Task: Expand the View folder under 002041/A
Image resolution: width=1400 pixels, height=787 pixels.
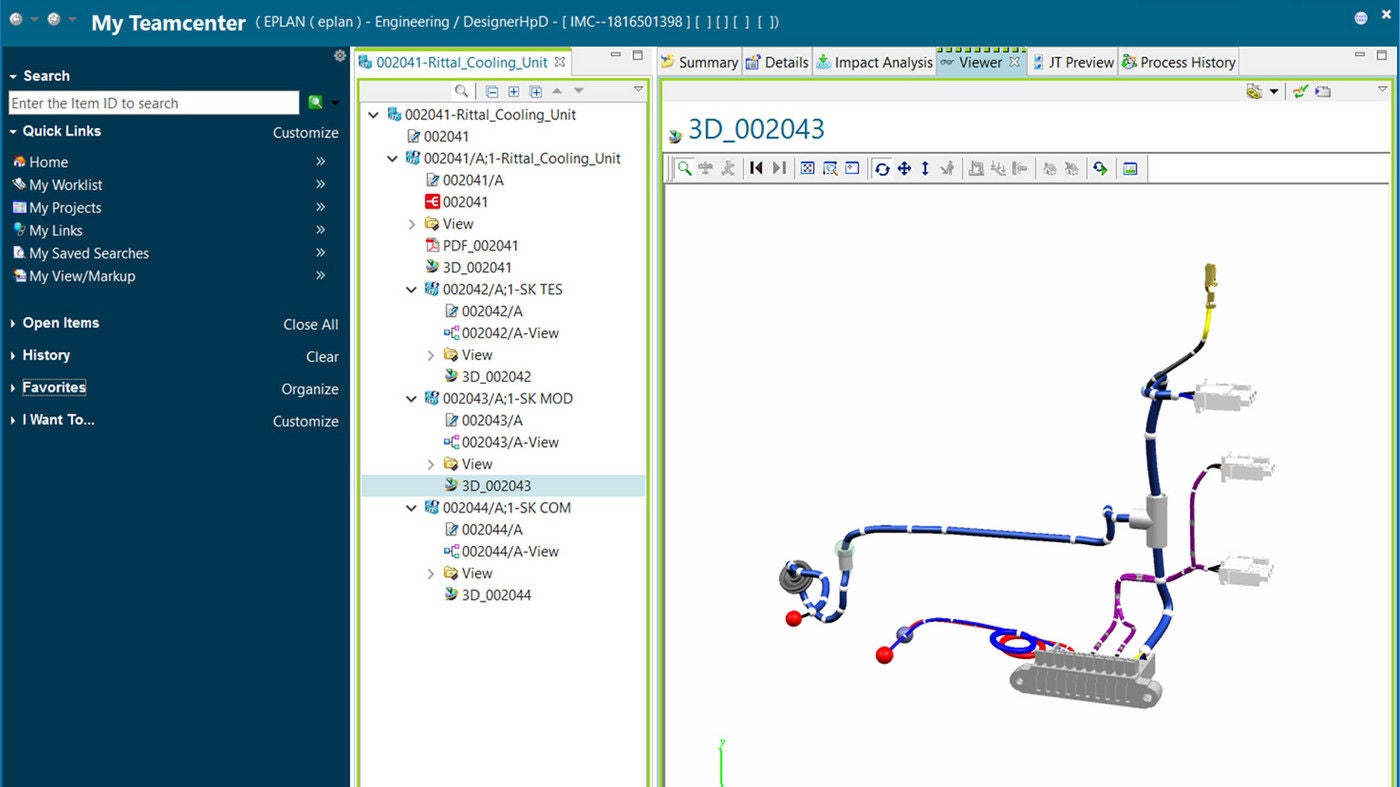Action: (x=412, y=224)
